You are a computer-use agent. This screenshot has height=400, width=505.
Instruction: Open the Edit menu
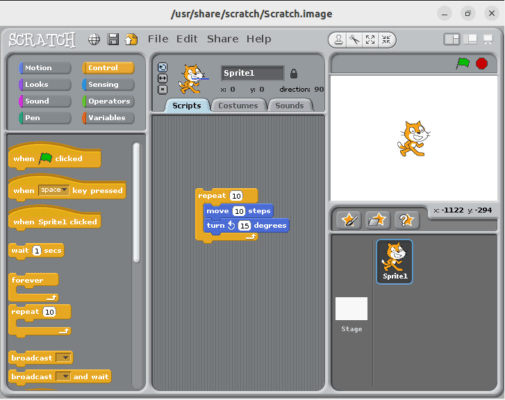187,39
